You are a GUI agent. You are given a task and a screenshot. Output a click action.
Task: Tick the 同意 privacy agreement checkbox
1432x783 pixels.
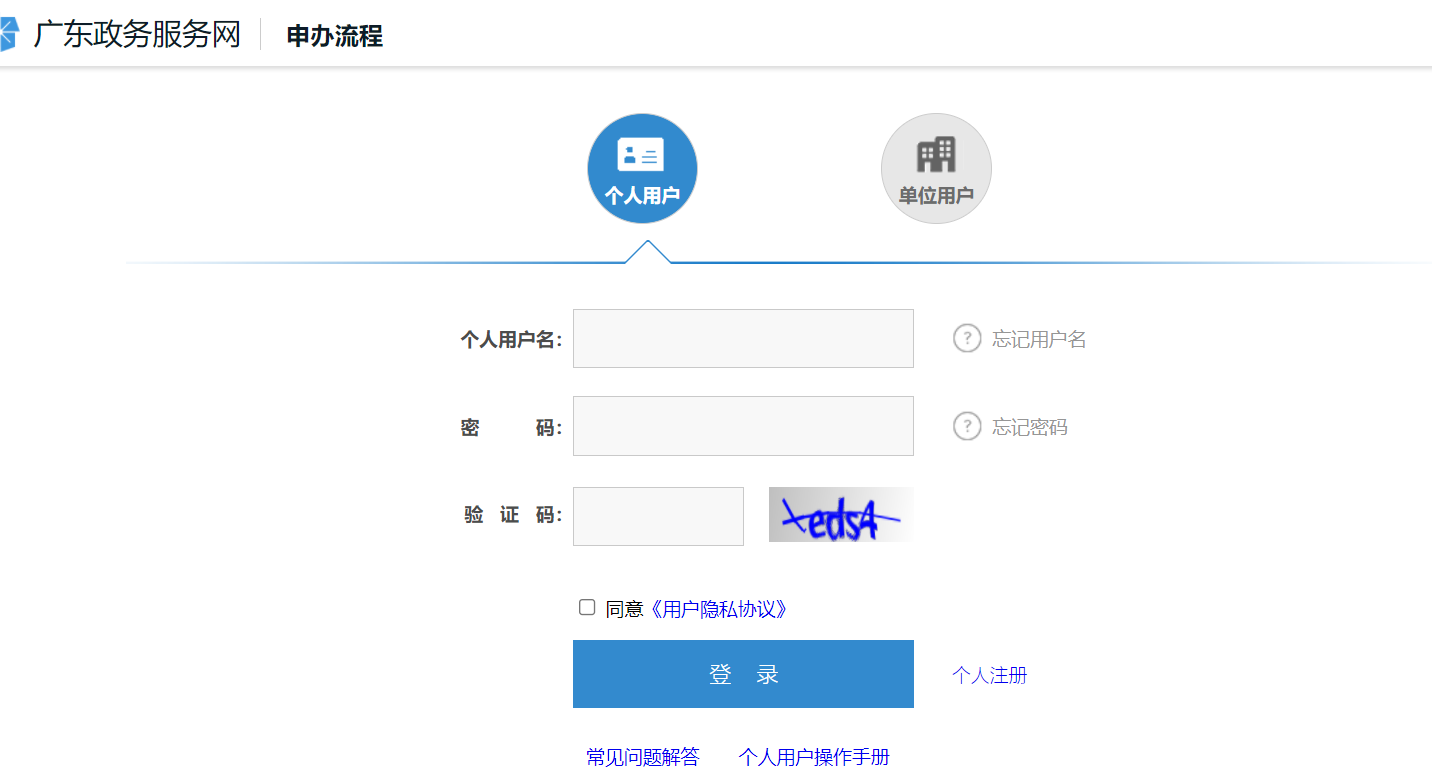click(587, 607)
